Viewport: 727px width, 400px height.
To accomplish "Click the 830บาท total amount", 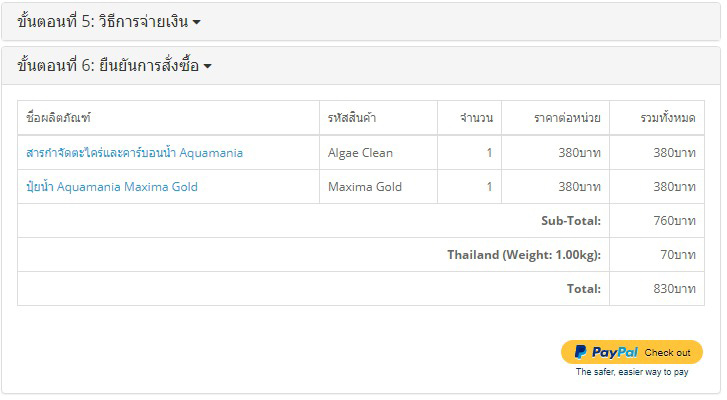I will 675,288.
